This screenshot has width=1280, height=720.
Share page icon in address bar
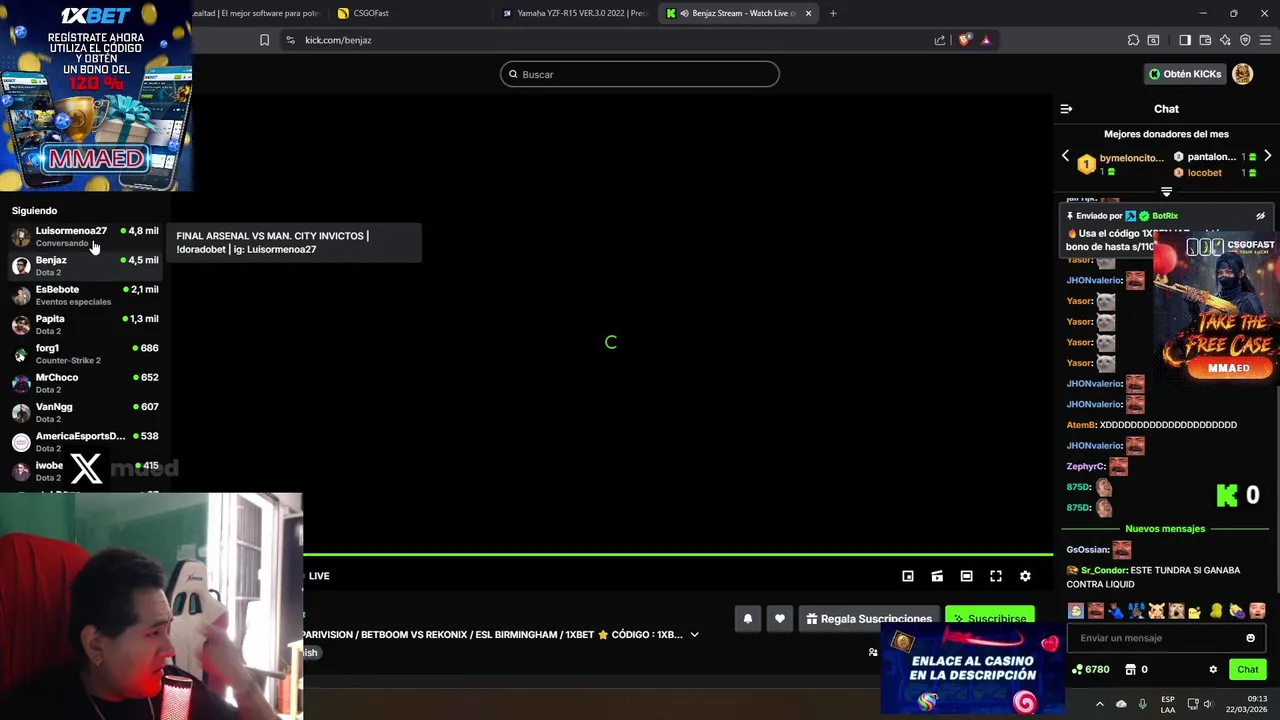(940, 40)
